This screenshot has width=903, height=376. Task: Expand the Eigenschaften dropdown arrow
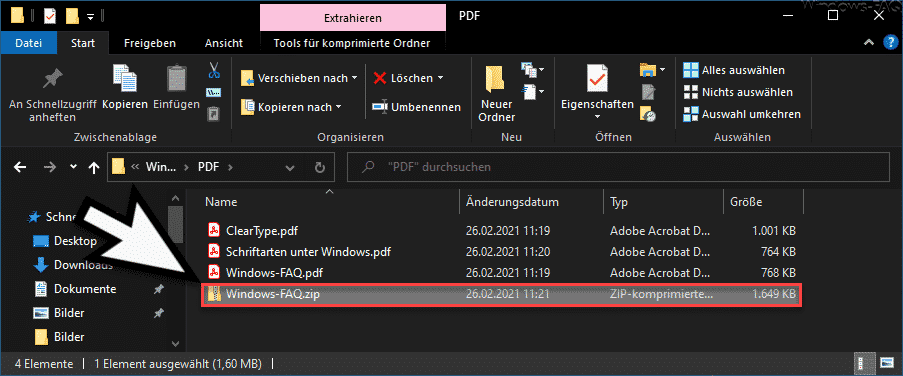(x=597, y=116)
